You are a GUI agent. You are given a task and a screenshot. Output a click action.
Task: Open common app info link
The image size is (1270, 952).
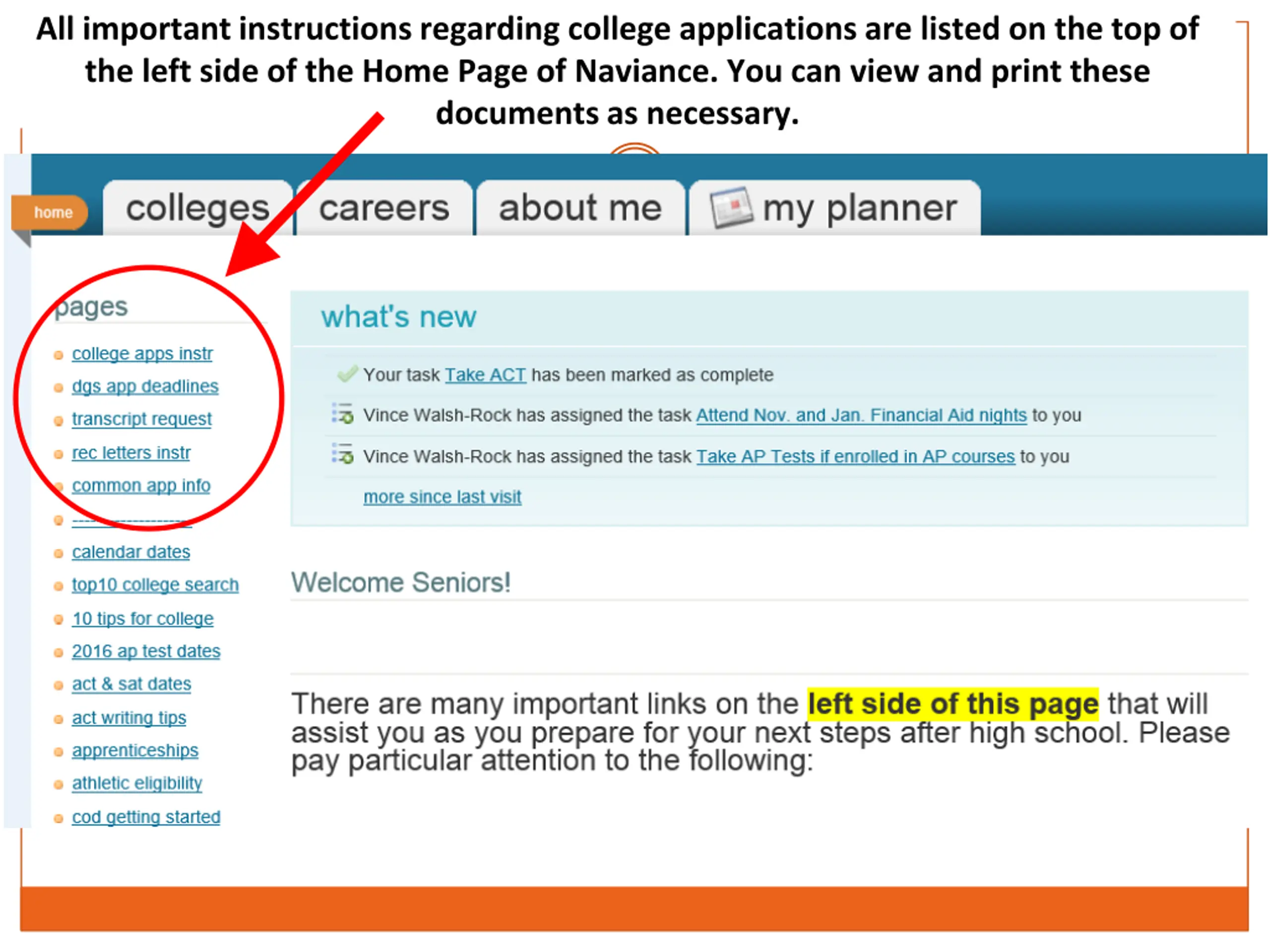click(141, 485)
